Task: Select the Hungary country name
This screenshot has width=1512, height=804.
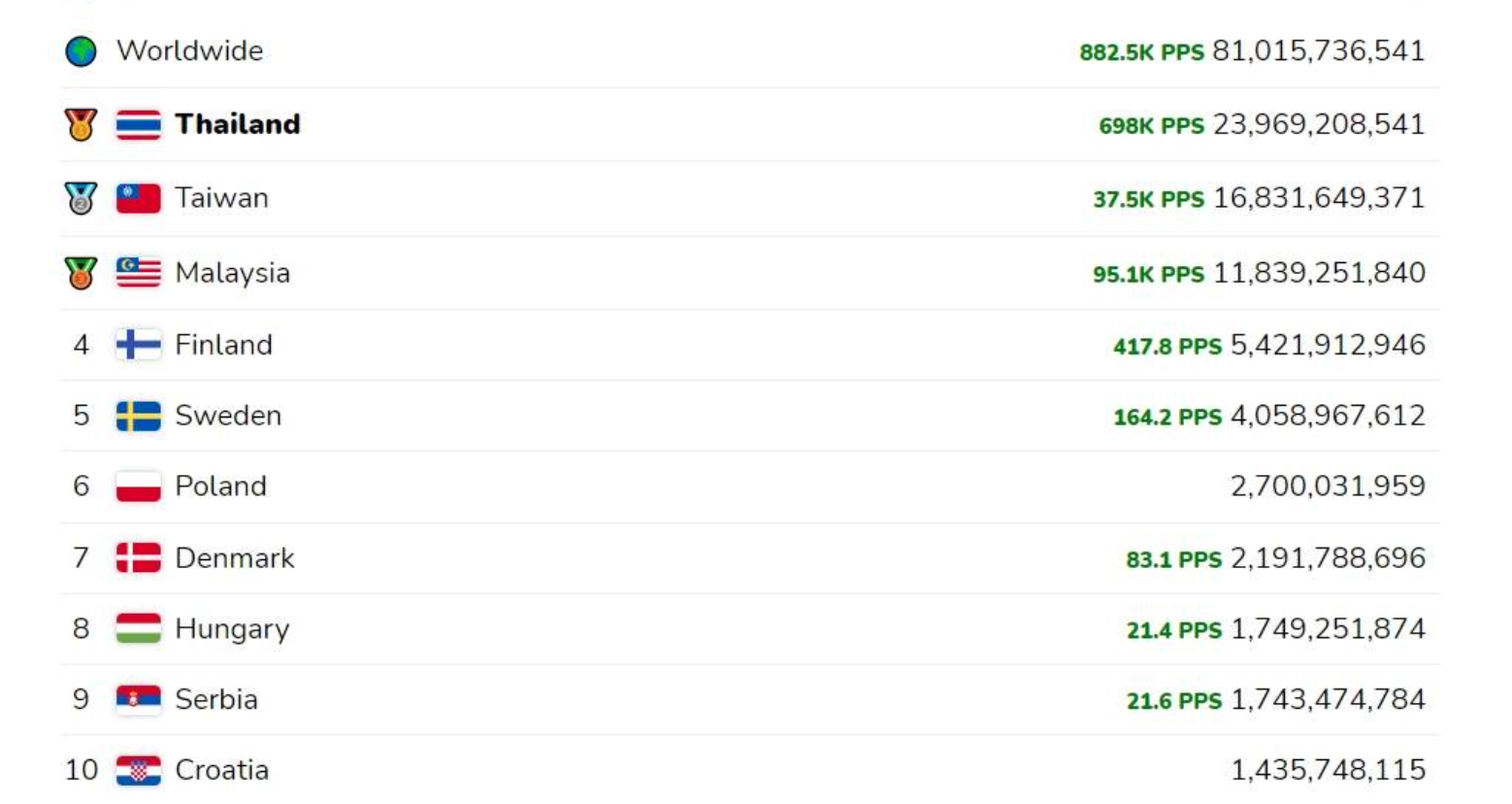Action: 232,629
